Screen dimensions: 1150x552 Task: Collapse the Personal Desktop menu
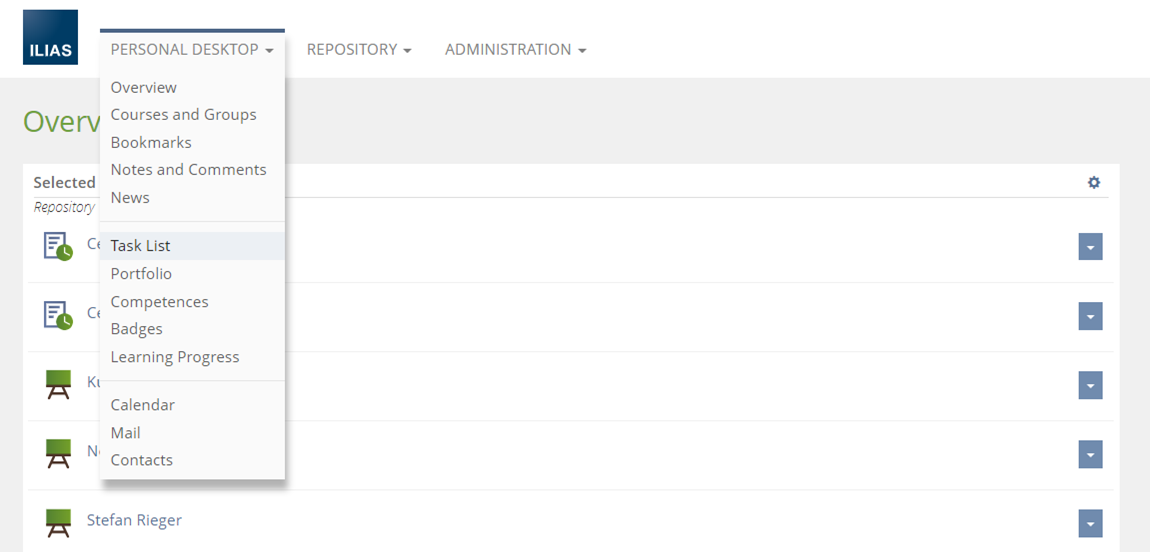pyautogui.click(x=192, y=50)
